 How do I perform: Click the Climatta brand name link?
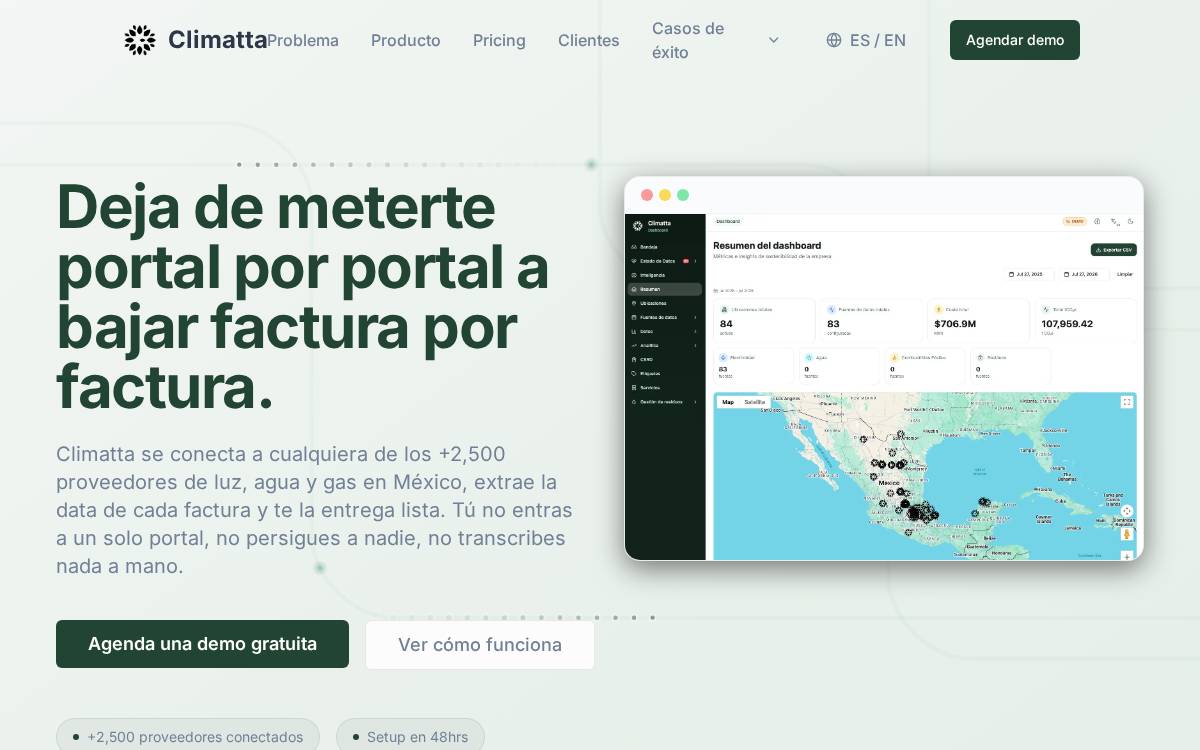coord(217,40)
